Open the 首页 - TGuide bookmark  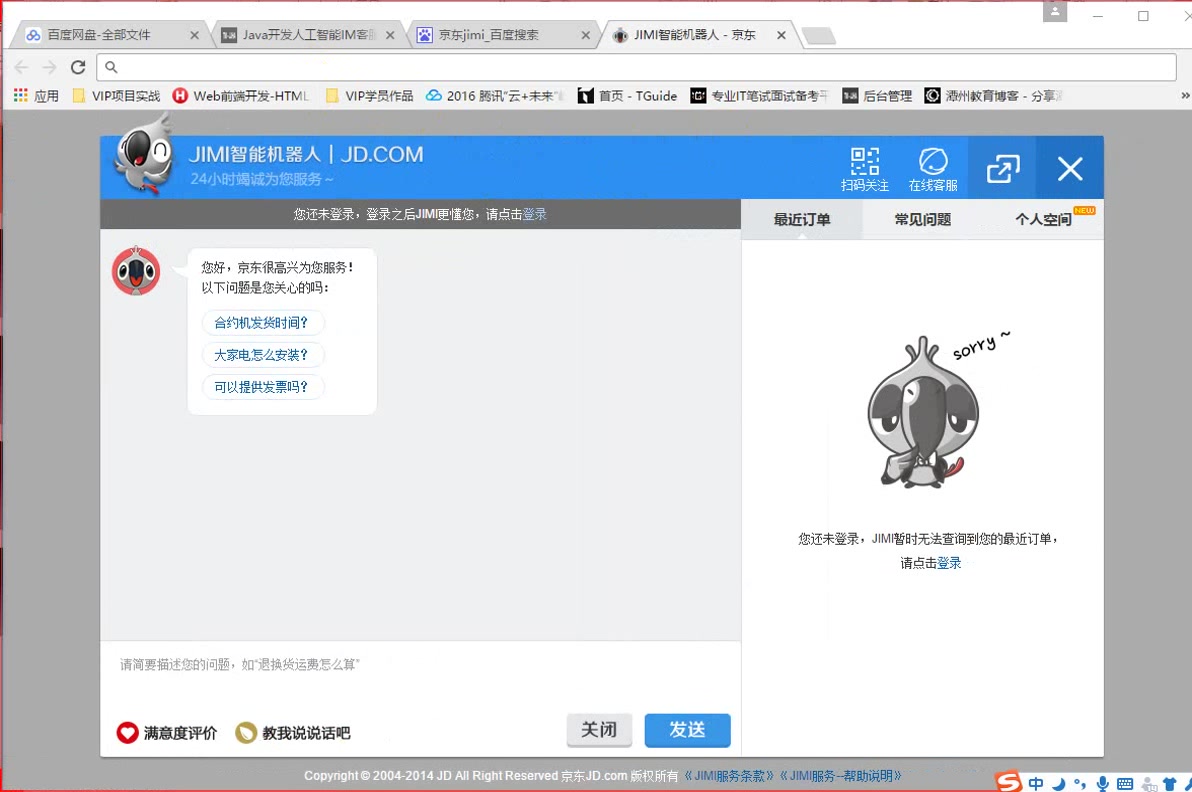point(627,96)
